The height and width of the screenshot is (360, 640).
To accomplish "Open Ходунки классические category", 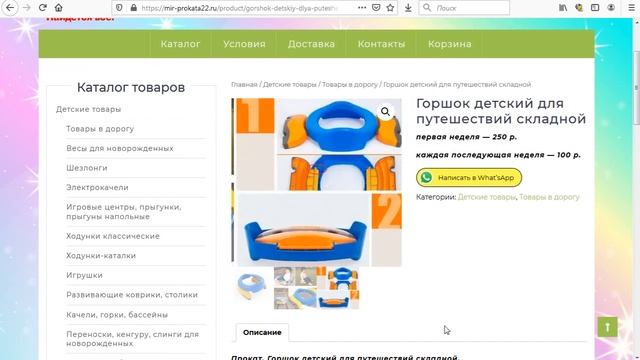I will pos(113,236).
